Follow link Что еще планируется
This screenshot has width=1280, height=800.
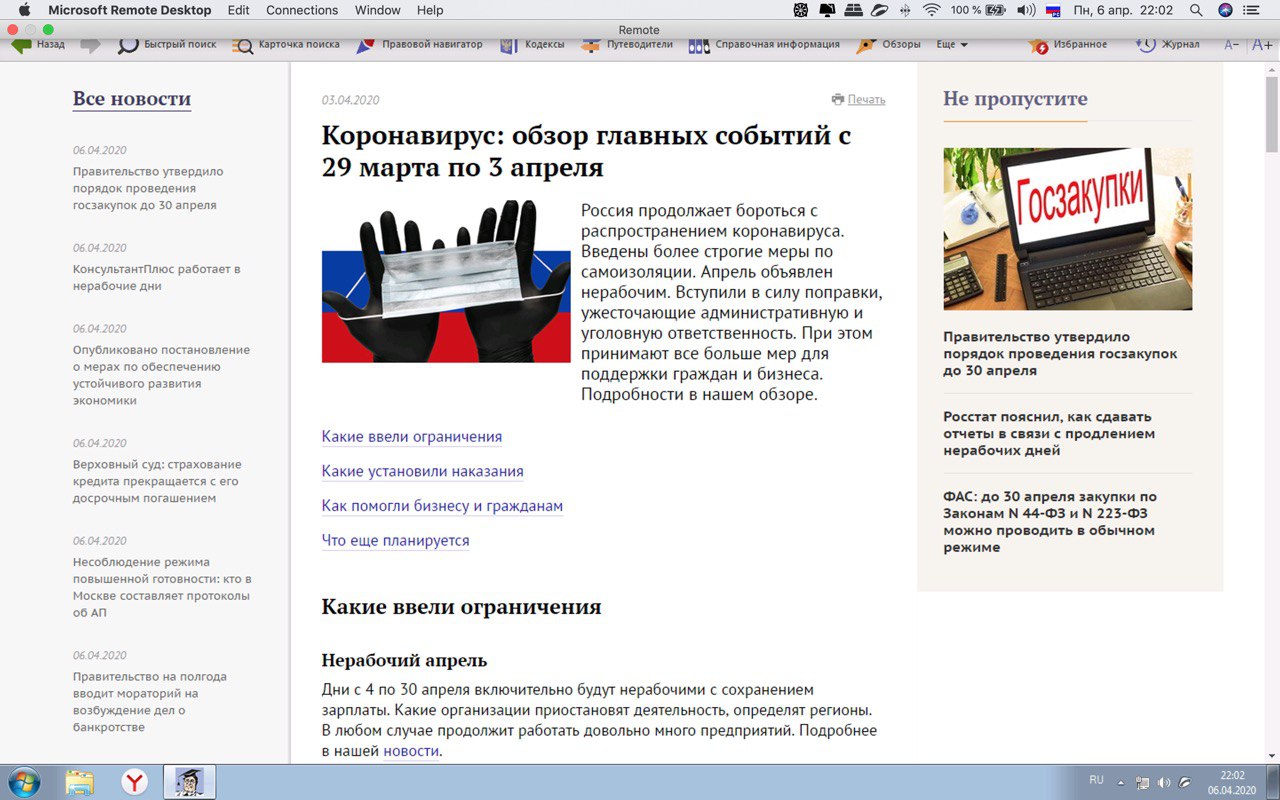click(395, 540)
